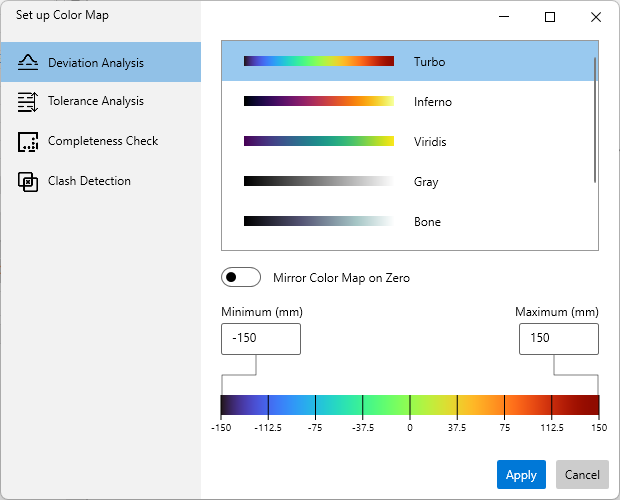The width and height of the screenshot is (620, 500).
Task: Click the Bone color map name
Action: 427,222
